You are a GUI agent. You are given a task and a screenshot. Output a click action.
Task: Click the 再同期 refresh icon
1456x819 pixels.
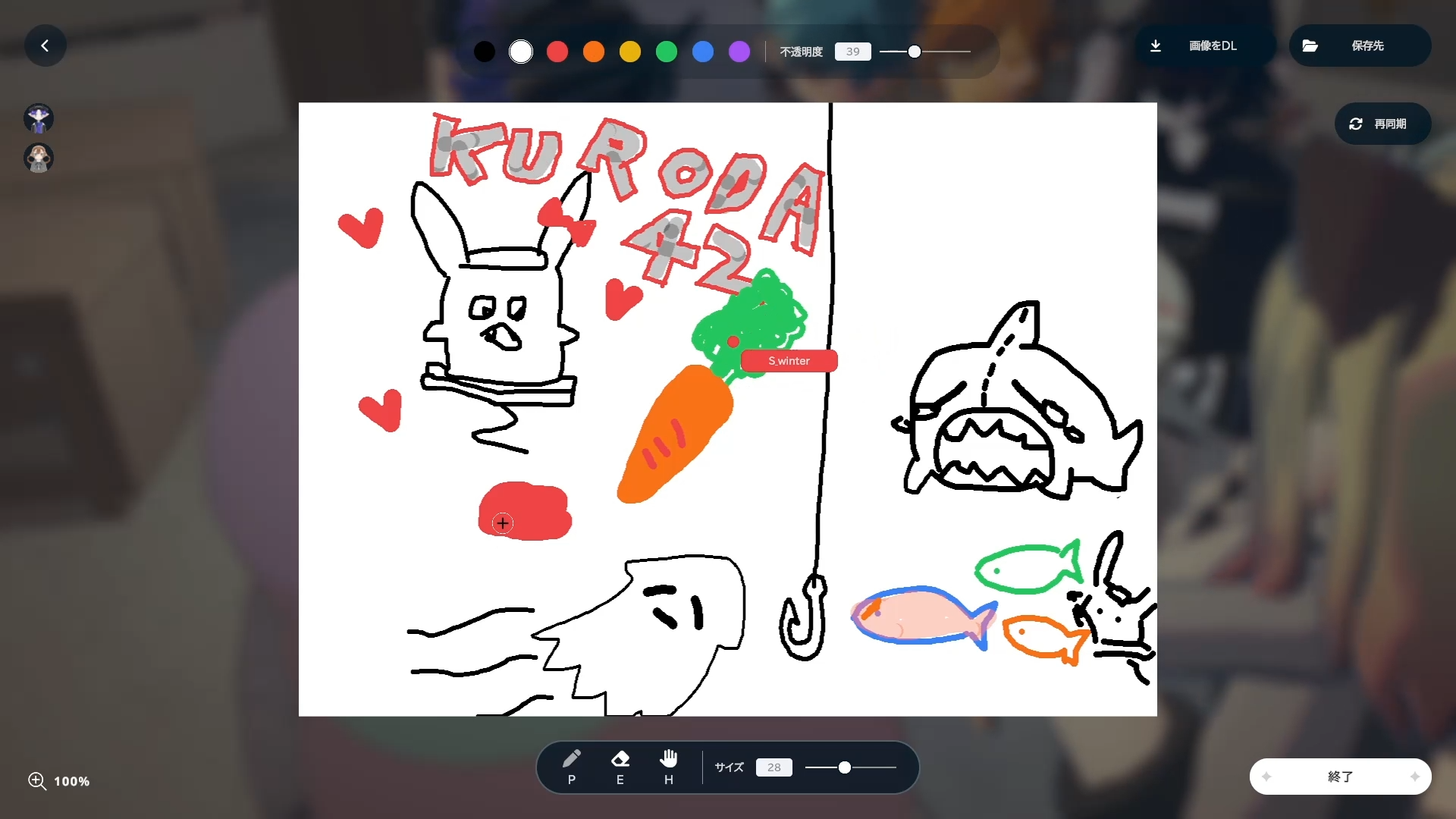[1357, 123]
